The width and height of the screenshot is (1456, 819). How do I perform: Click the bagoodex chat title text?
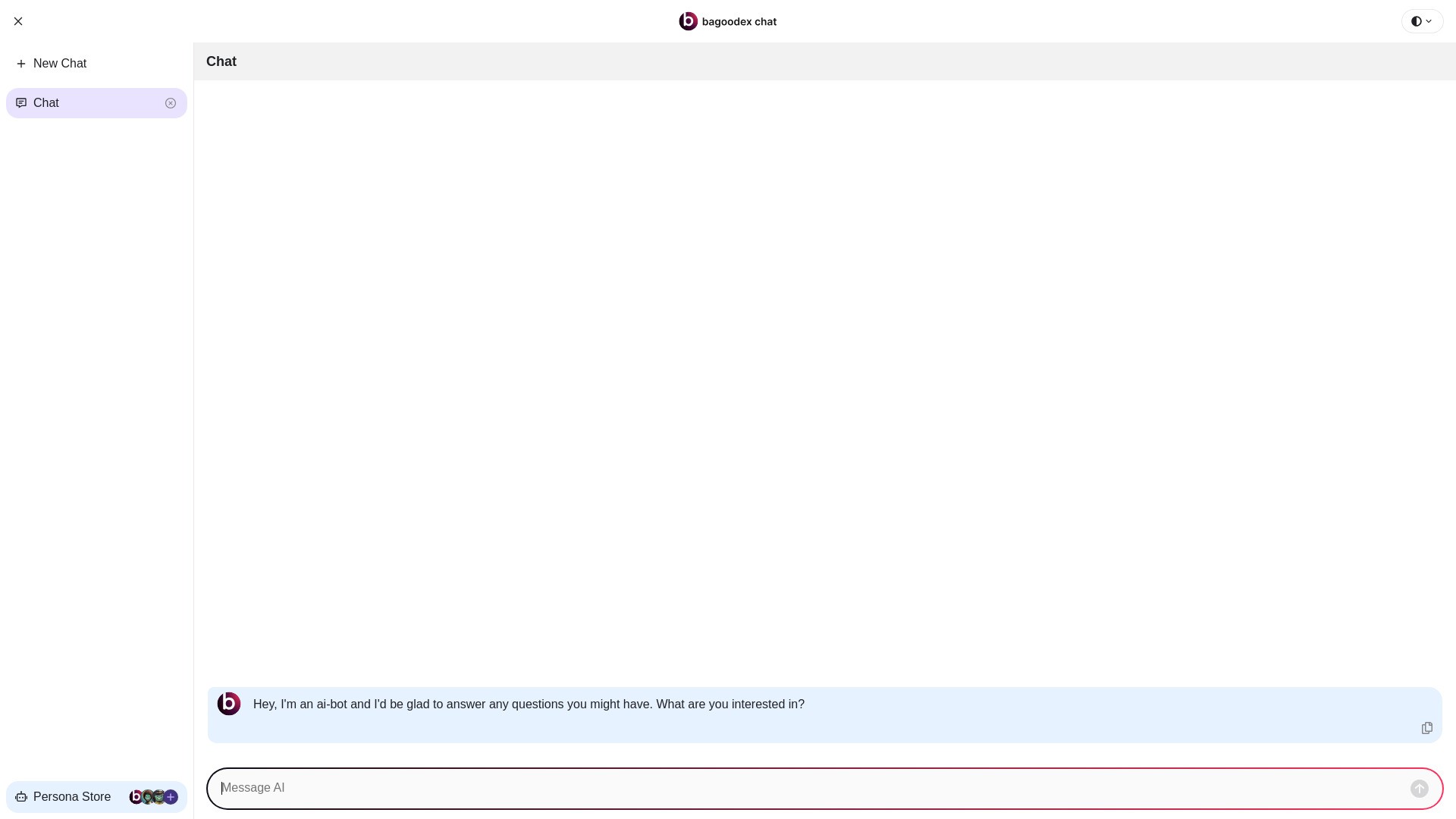coord(739,22)
